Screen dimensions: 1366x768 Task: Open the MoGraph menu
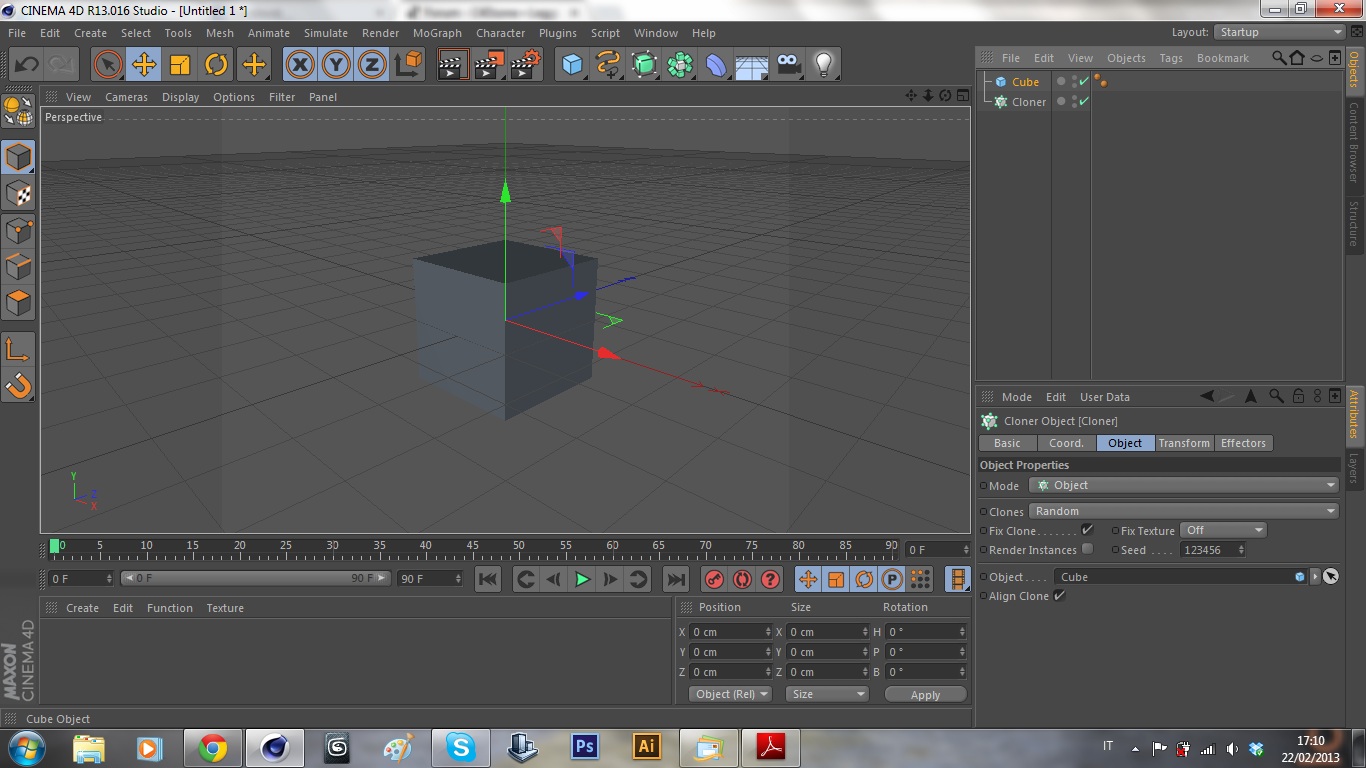click(x=437, y=33)
